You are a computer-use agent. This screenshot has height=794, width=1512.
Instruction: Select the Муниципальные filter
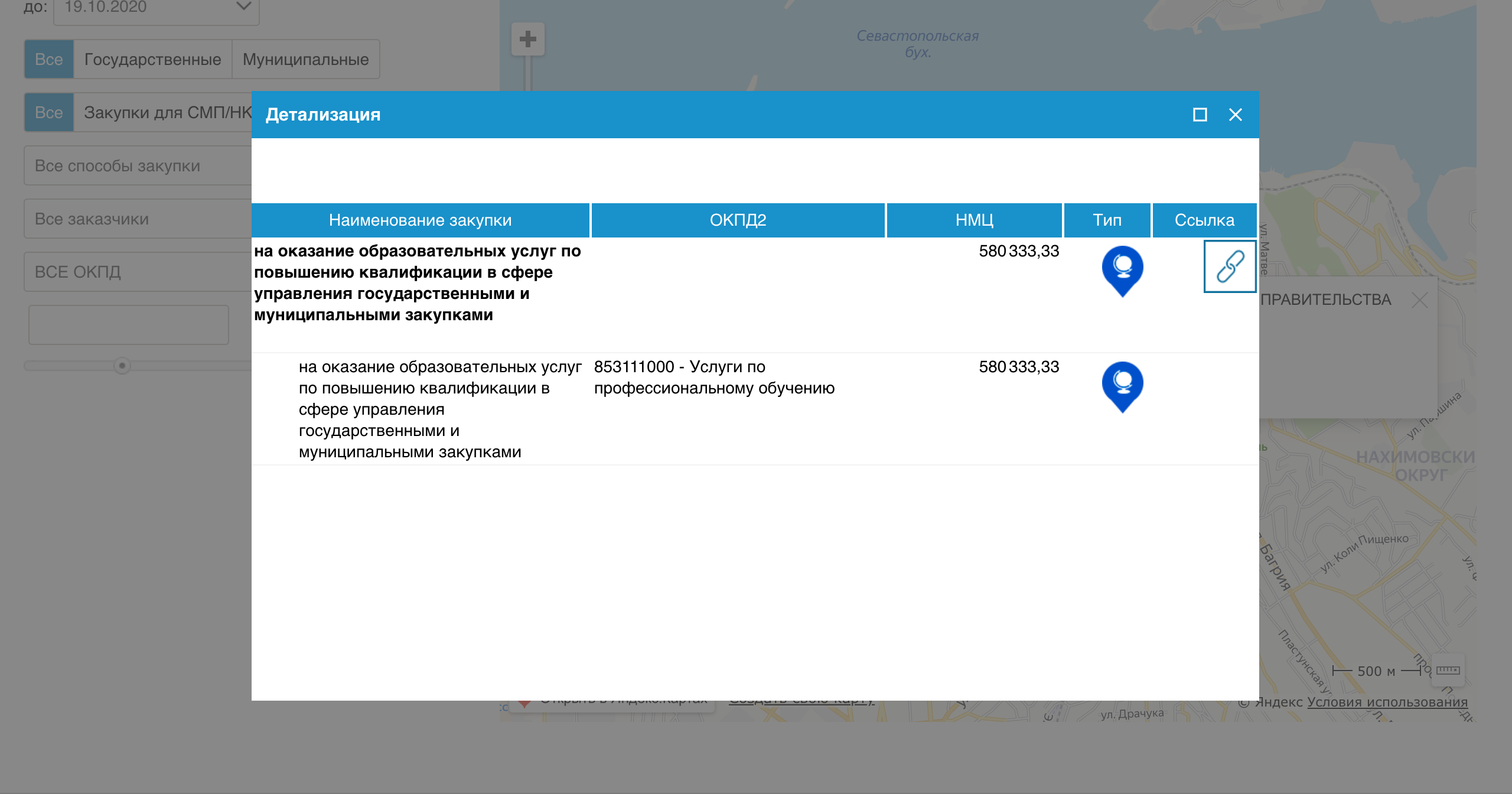(x=305, y=60)
